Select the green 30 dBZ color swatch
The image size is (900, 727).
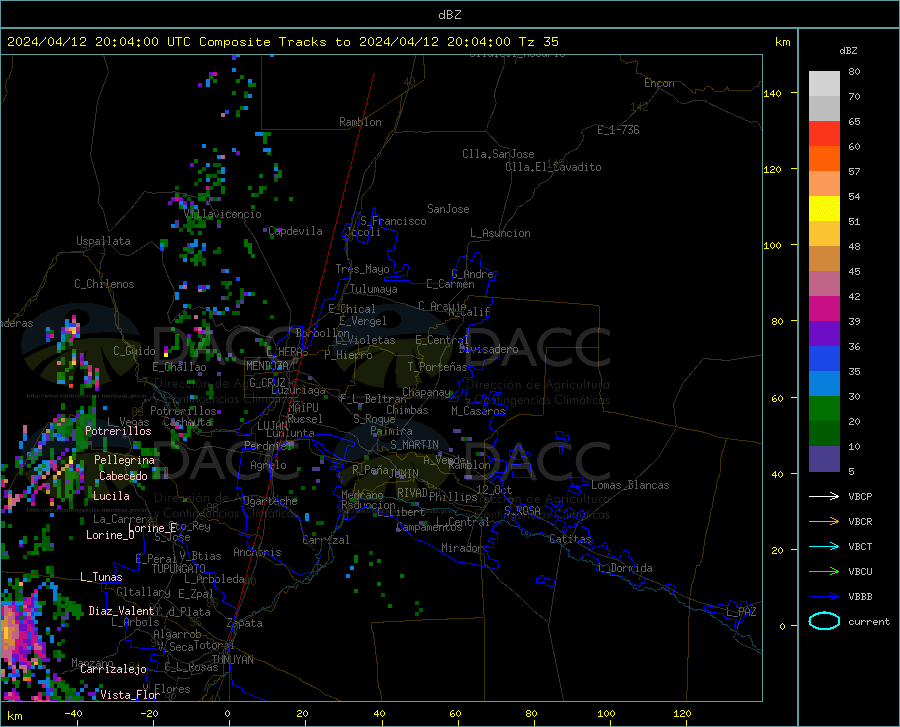tap(824, 409)
